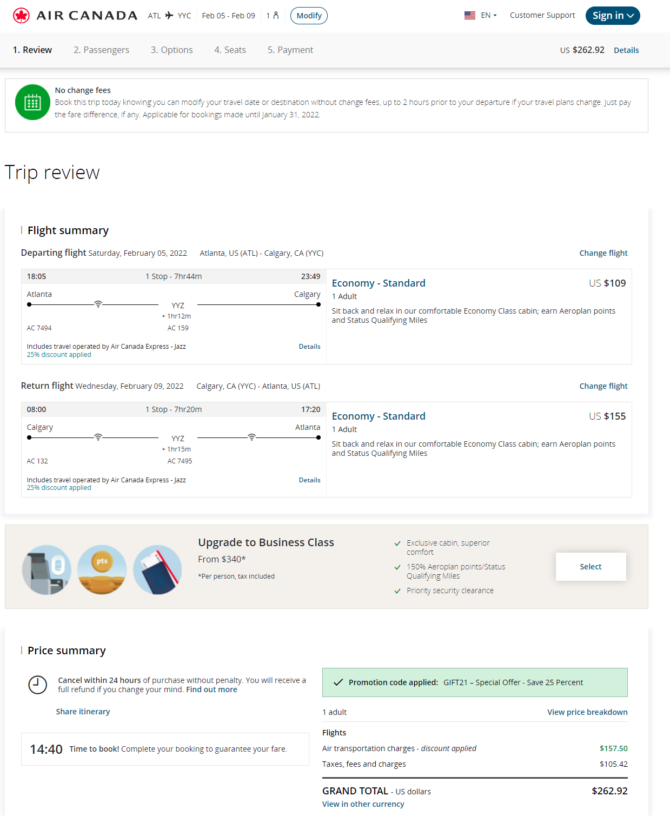Screen dimensions: 670x816
Task: Click Change flight for return flight
Action: (603, 386)
